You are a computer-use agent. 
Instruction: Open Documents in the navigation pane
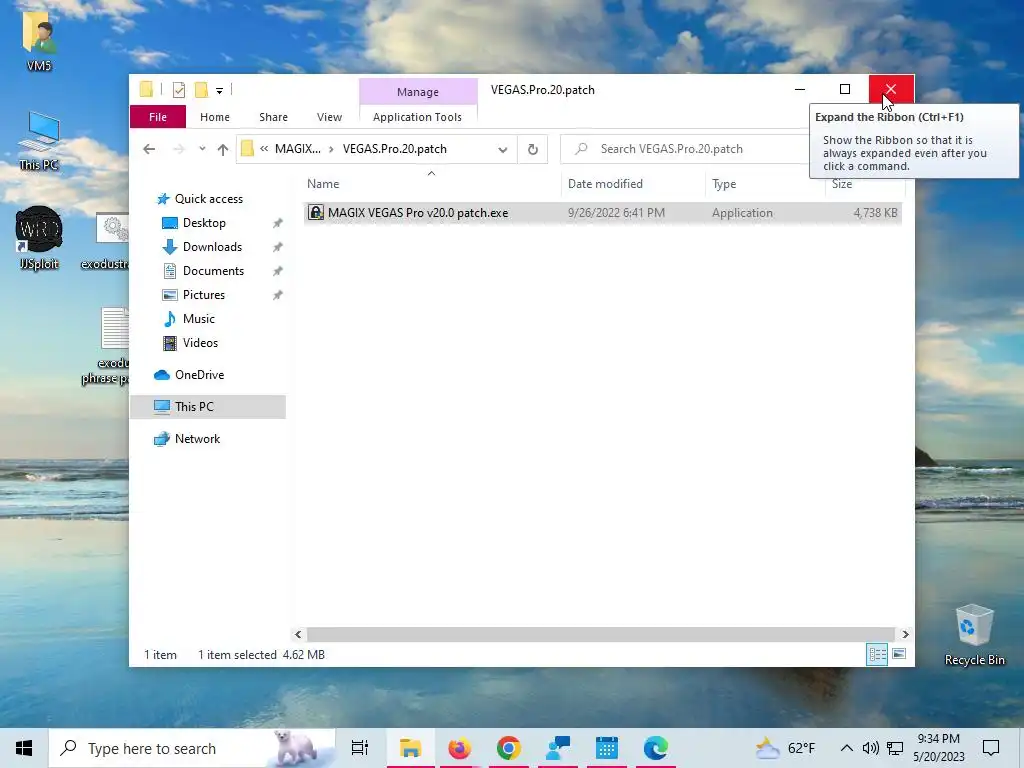tap(213, 271)
